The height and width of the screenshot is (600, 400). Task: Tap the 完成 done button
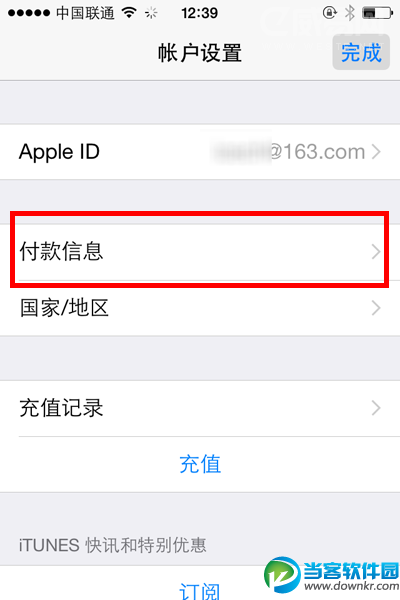pos(361,52)
